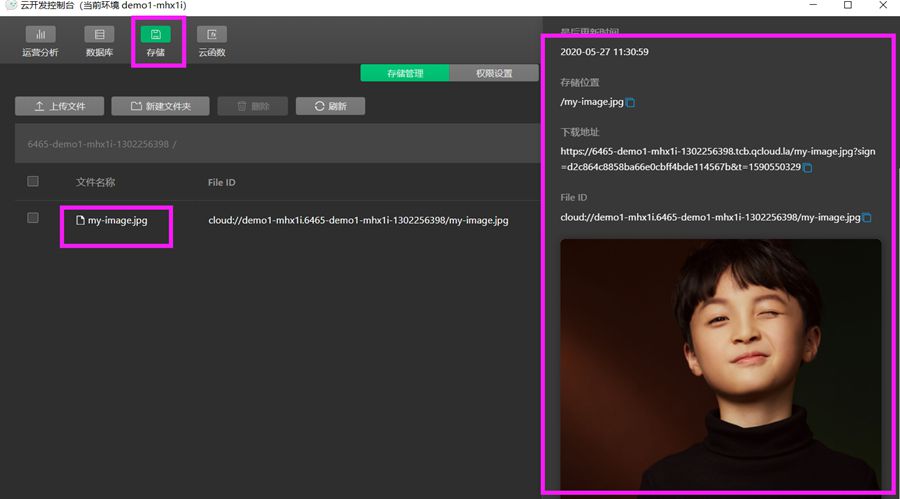
Task: Copy the 存储位置 path /my-image.jpg
Action: [631, 103]
